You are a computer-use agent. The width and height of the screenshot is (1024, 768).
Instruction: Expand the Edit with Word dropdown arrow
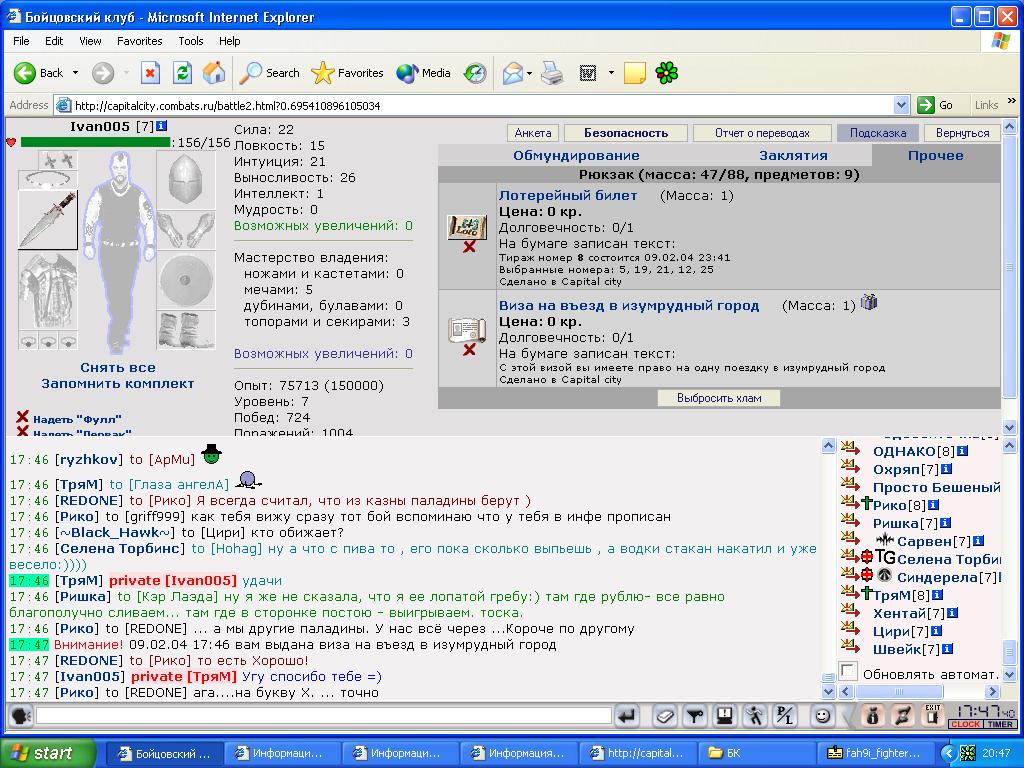click(x=611, y=73)
